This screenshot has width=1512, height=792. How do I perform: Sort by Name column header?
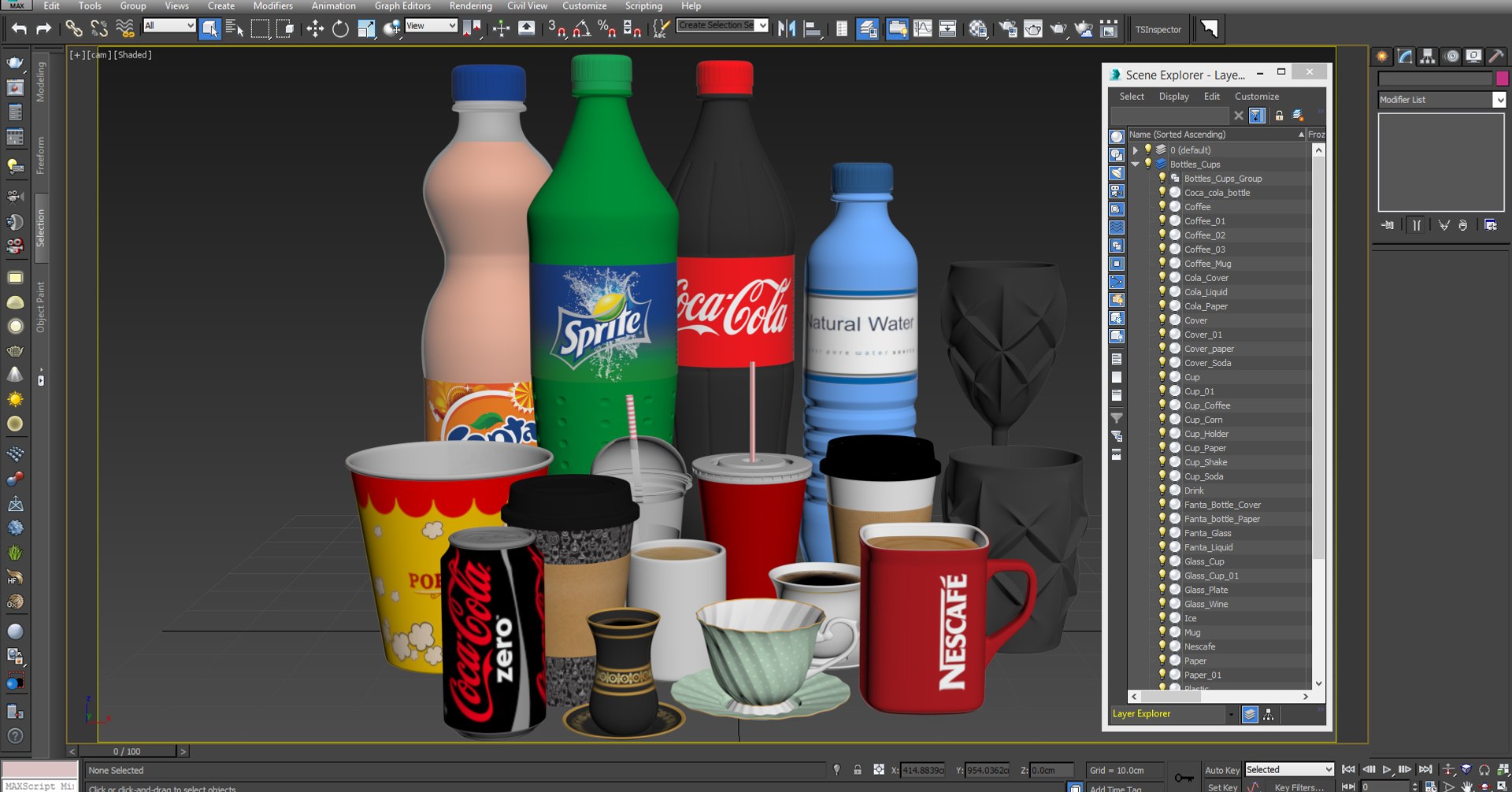(x=1216, y=135)
